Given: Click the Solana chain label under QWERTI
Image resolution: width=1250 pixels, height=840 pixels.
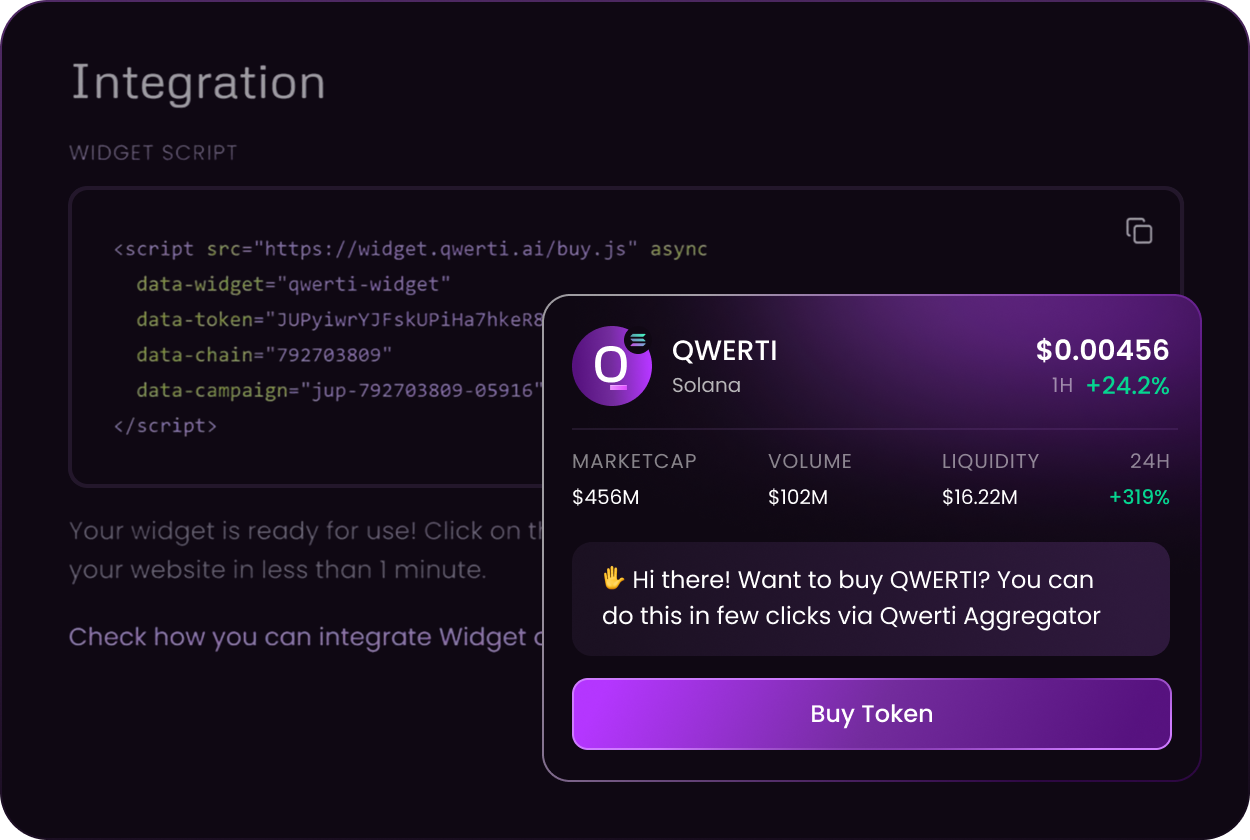Looking at the screenshot, I should (707, 385).
